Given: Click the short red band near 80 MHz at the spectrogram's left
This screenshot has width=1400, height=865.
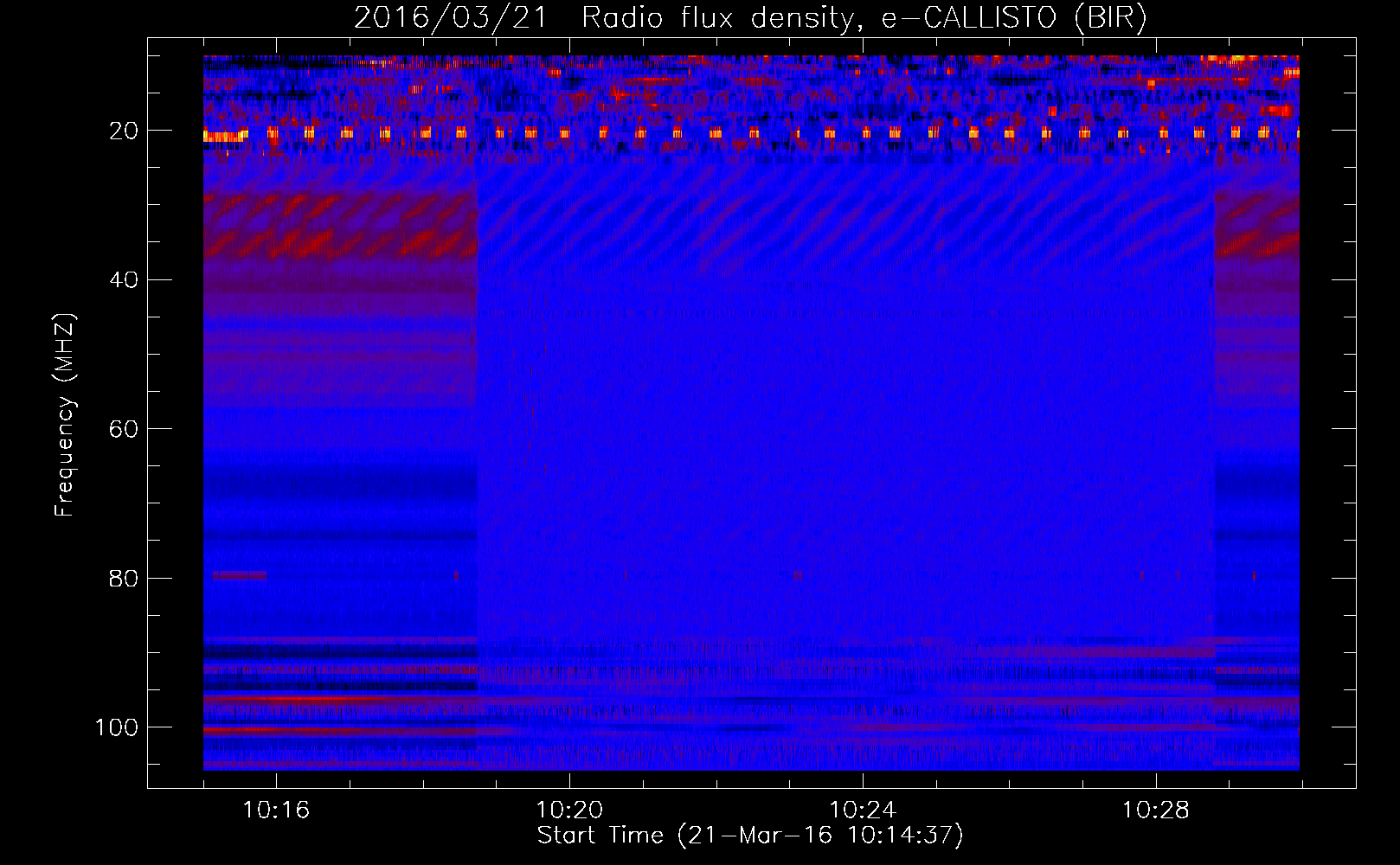Looking at the screenshot, I should (240, 575).
